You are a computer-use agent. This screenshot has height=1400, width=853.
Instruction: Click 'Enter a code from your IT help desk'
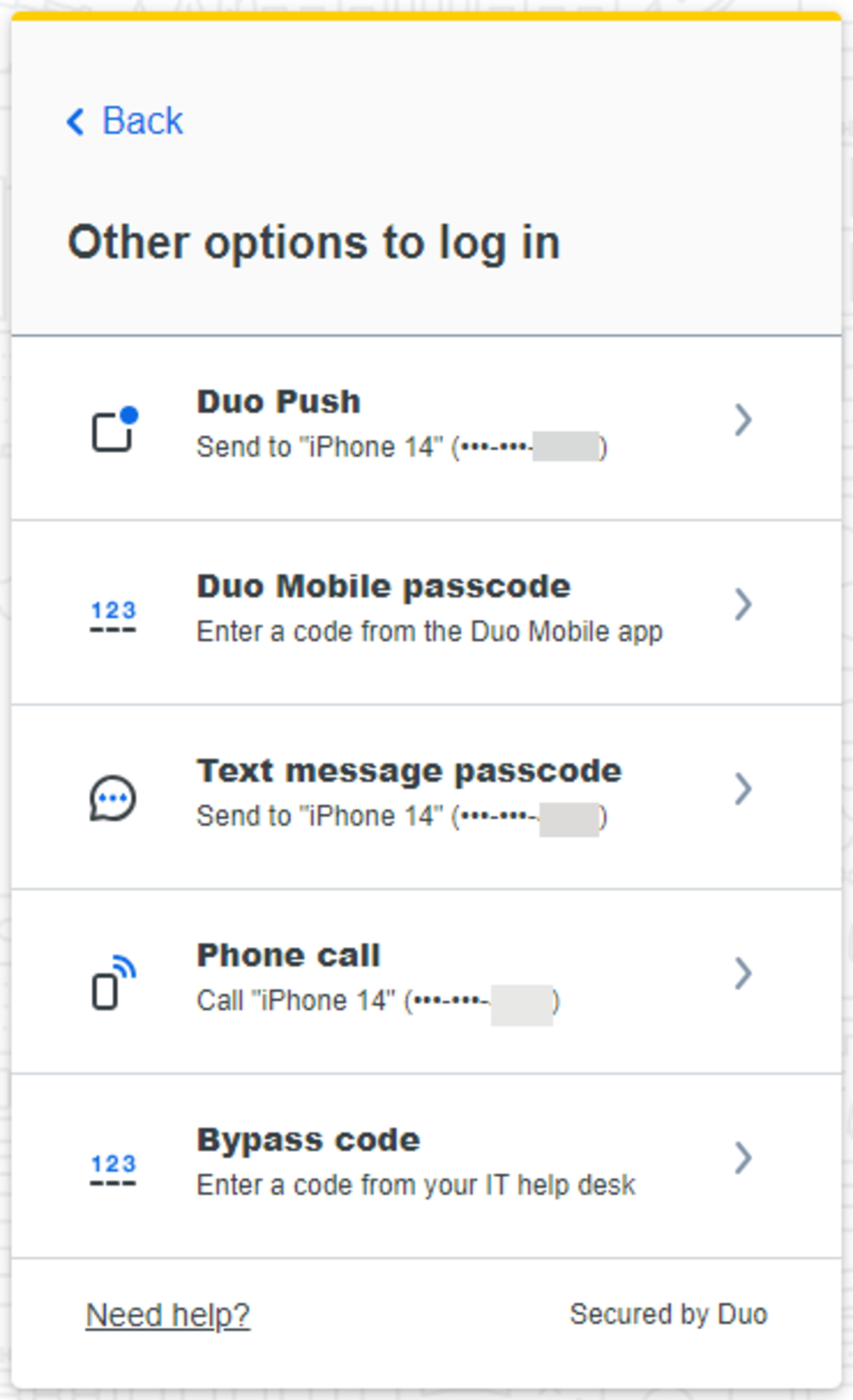416,1185
